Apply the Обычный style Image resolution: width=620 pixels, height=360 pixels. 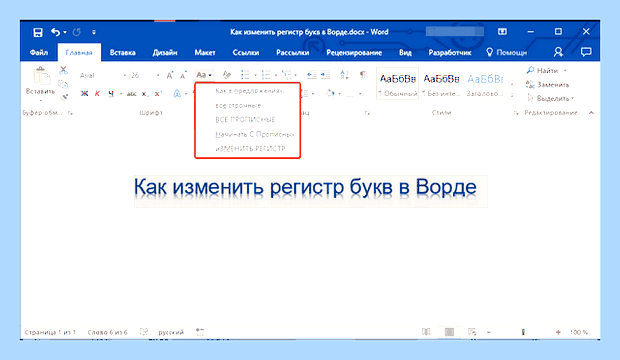(x=397, y=83)
